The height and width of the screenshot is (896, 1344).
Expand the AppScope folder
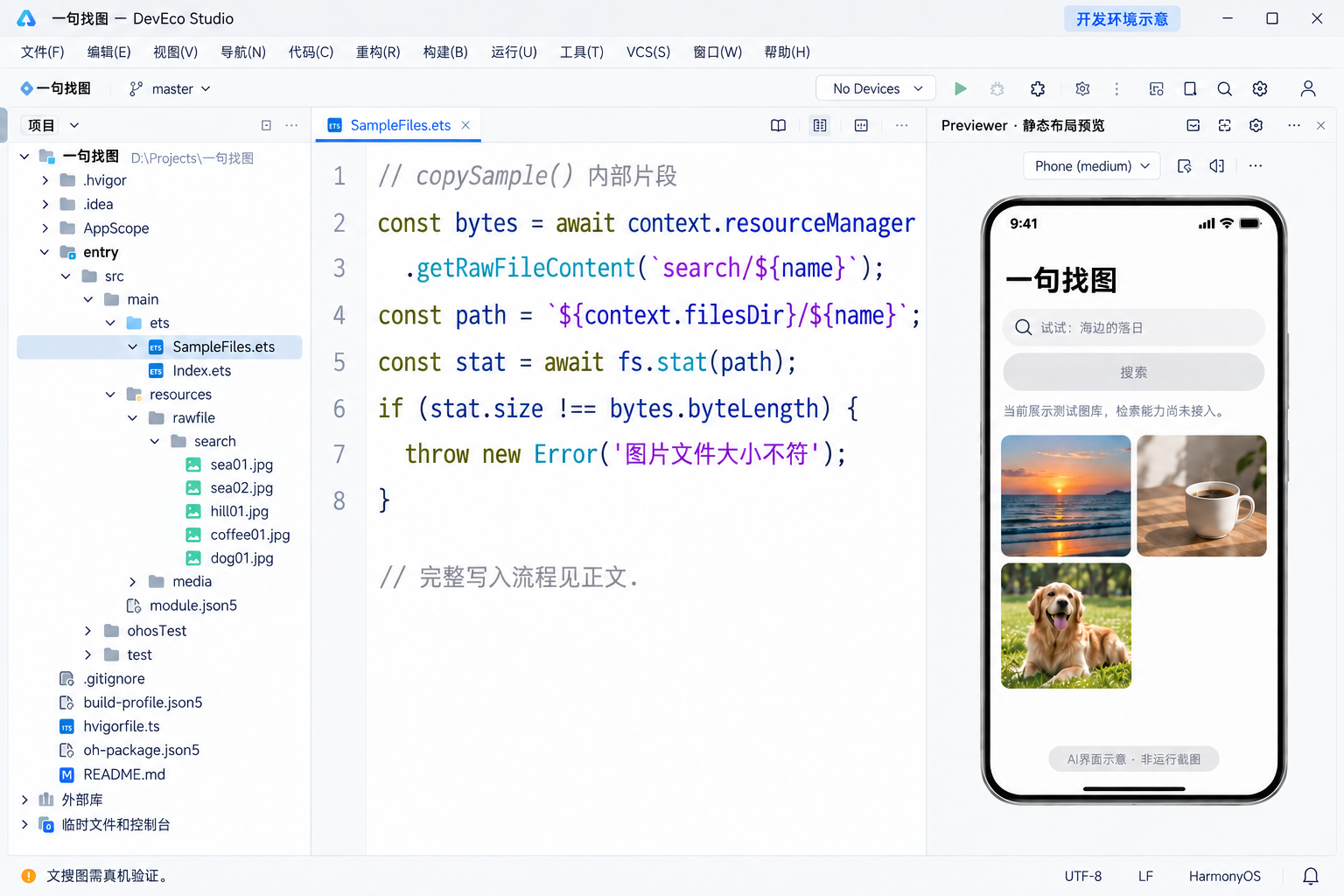45,228
